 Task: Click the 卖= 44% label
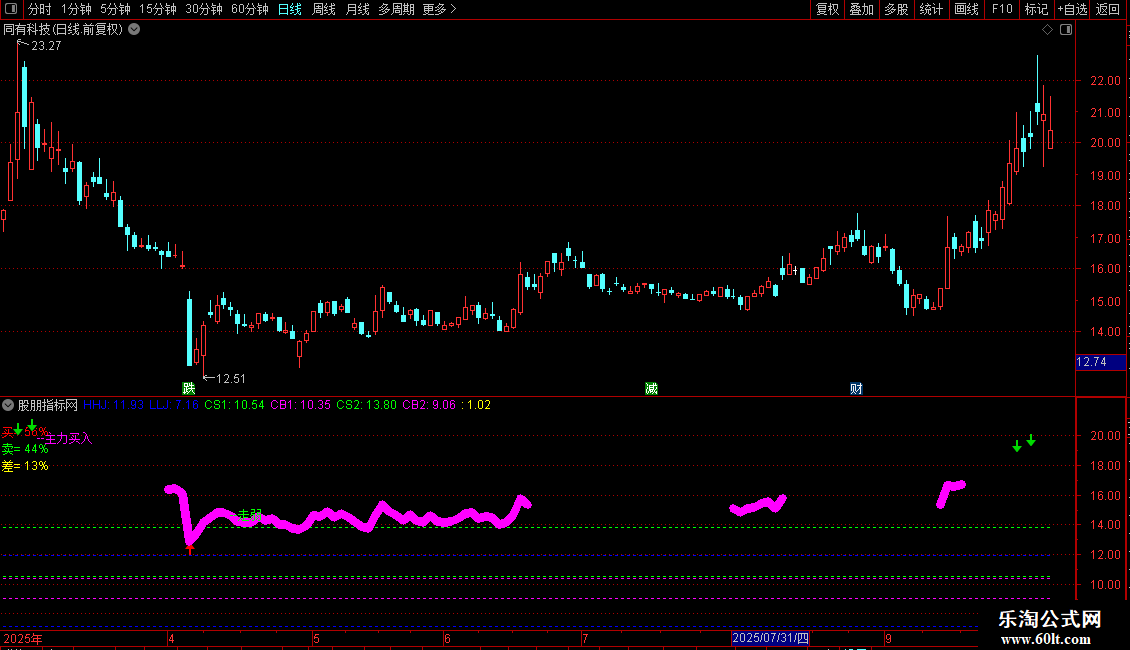tap(25, 449)
